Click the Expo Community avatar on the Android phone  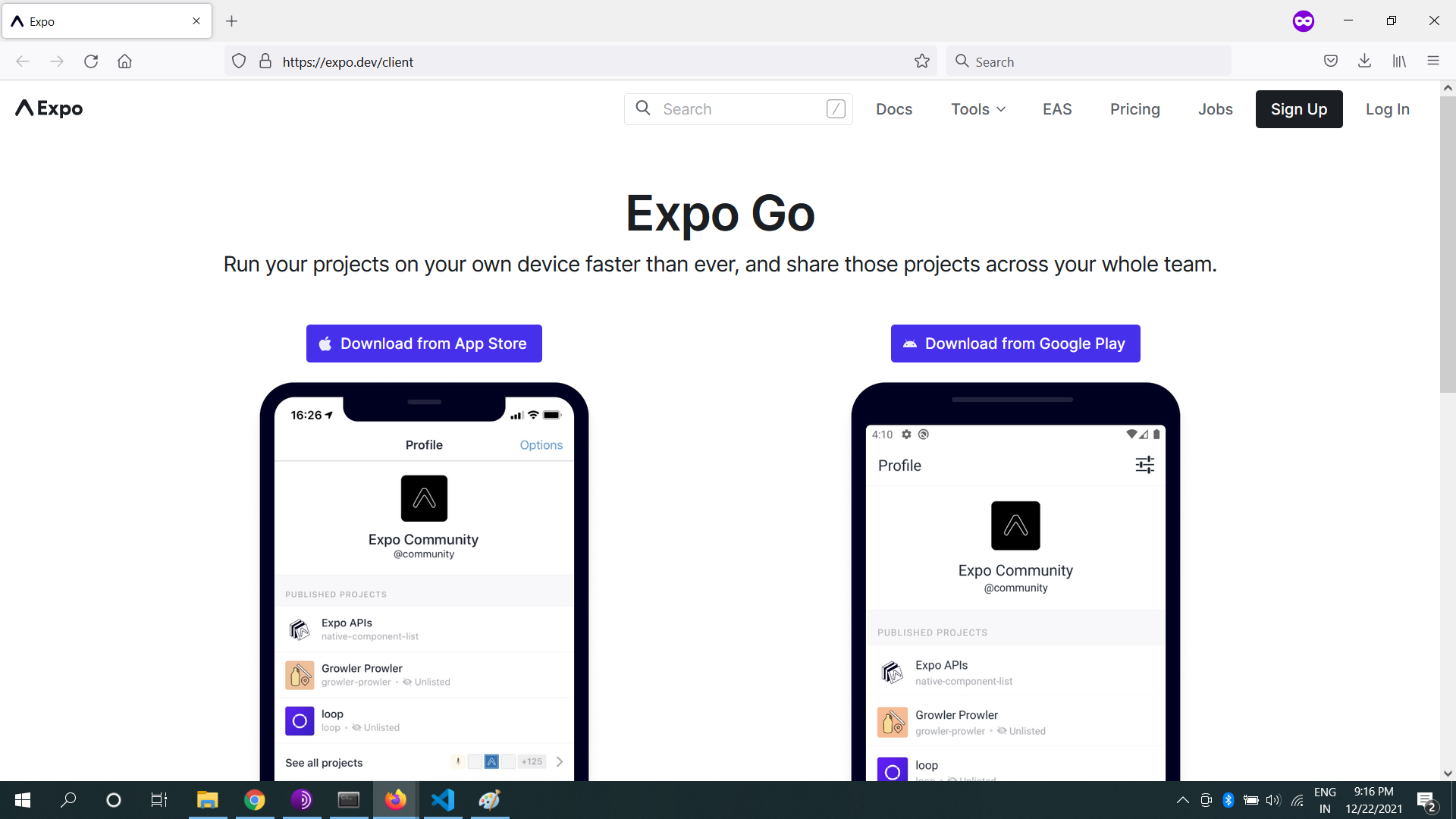[1015, 526]
